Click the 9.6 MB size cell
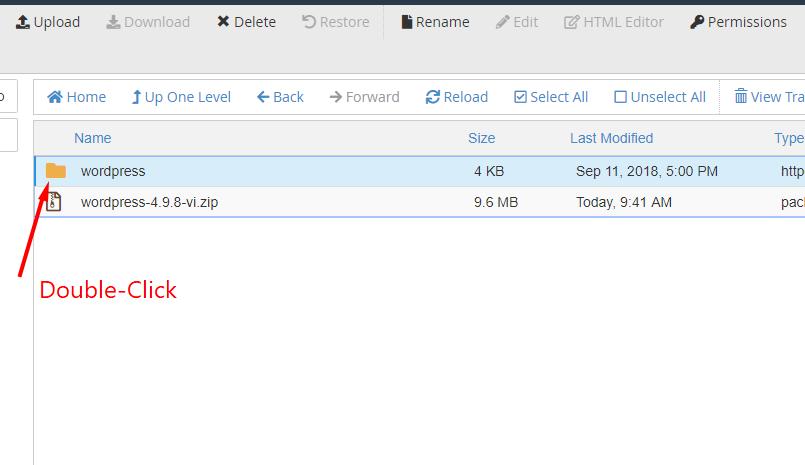The width and height of the screenshot is (805, 465). [496, 202]
